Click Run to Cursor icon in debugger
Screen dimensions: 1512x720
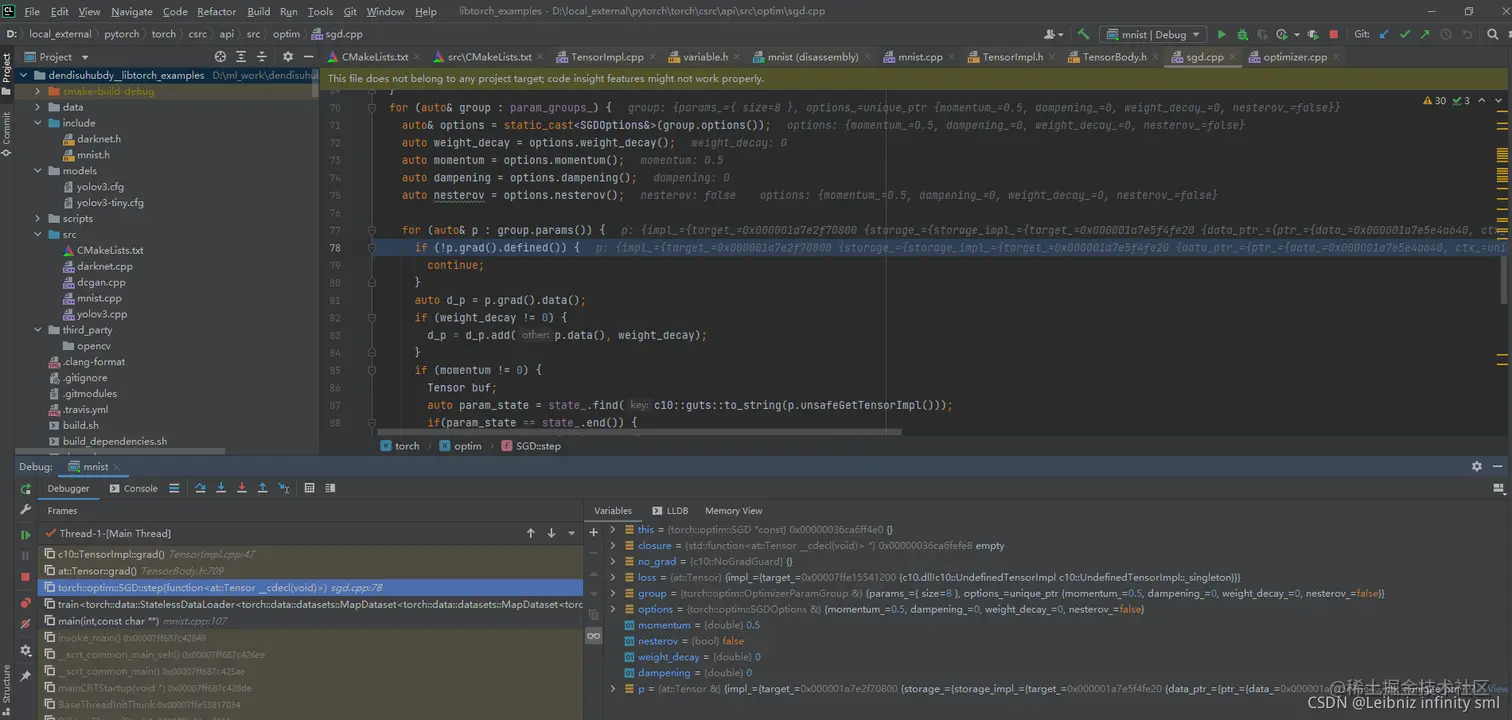[x=284, y=488]
